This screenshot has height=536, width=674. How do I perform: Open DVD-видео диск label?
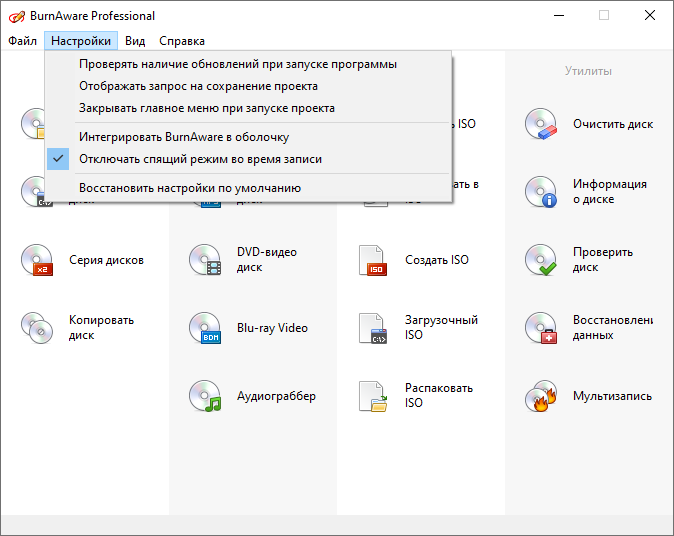click(x=267, y=260)
